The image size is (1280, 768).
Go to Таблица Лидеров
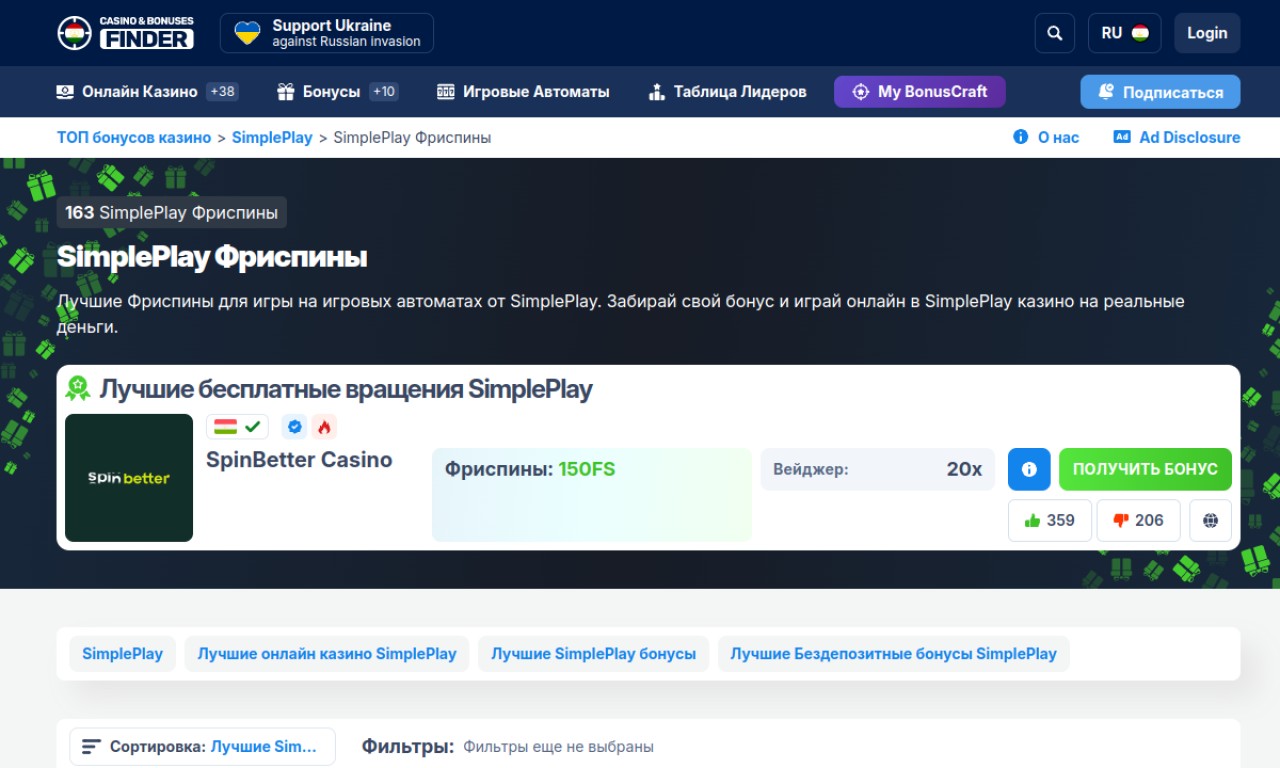(727, 92)
